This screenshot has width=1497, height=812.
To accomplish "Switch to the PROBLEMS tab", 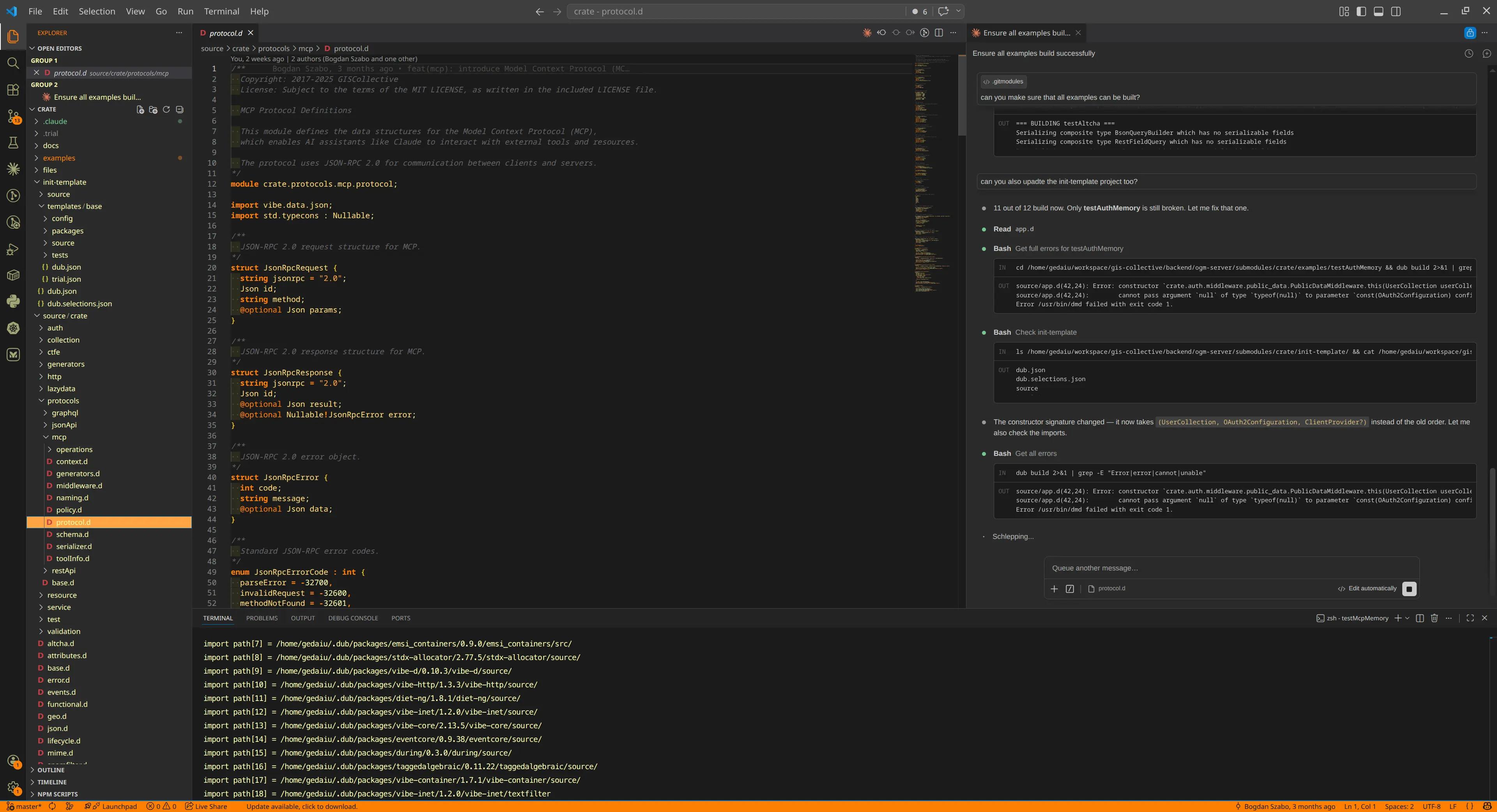I will click(x=262, y=618).
